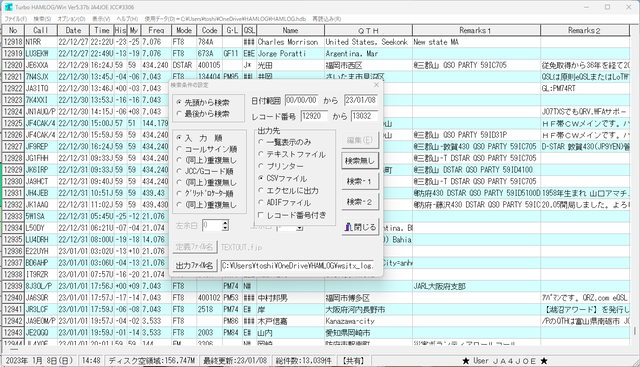The height and width of the screenshot is (367, 640).
Task: Click callsign cell LU3EKW
Action: point(40,53)
